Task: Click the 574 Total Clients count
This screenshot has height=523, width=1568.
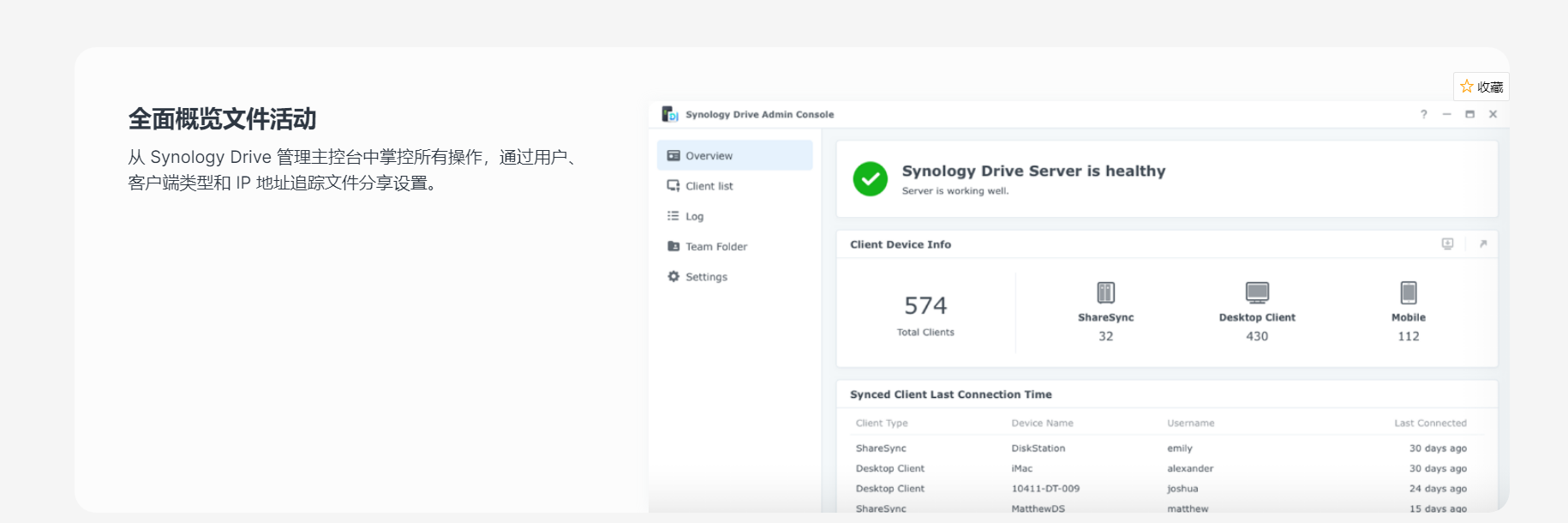Action: 925,306
